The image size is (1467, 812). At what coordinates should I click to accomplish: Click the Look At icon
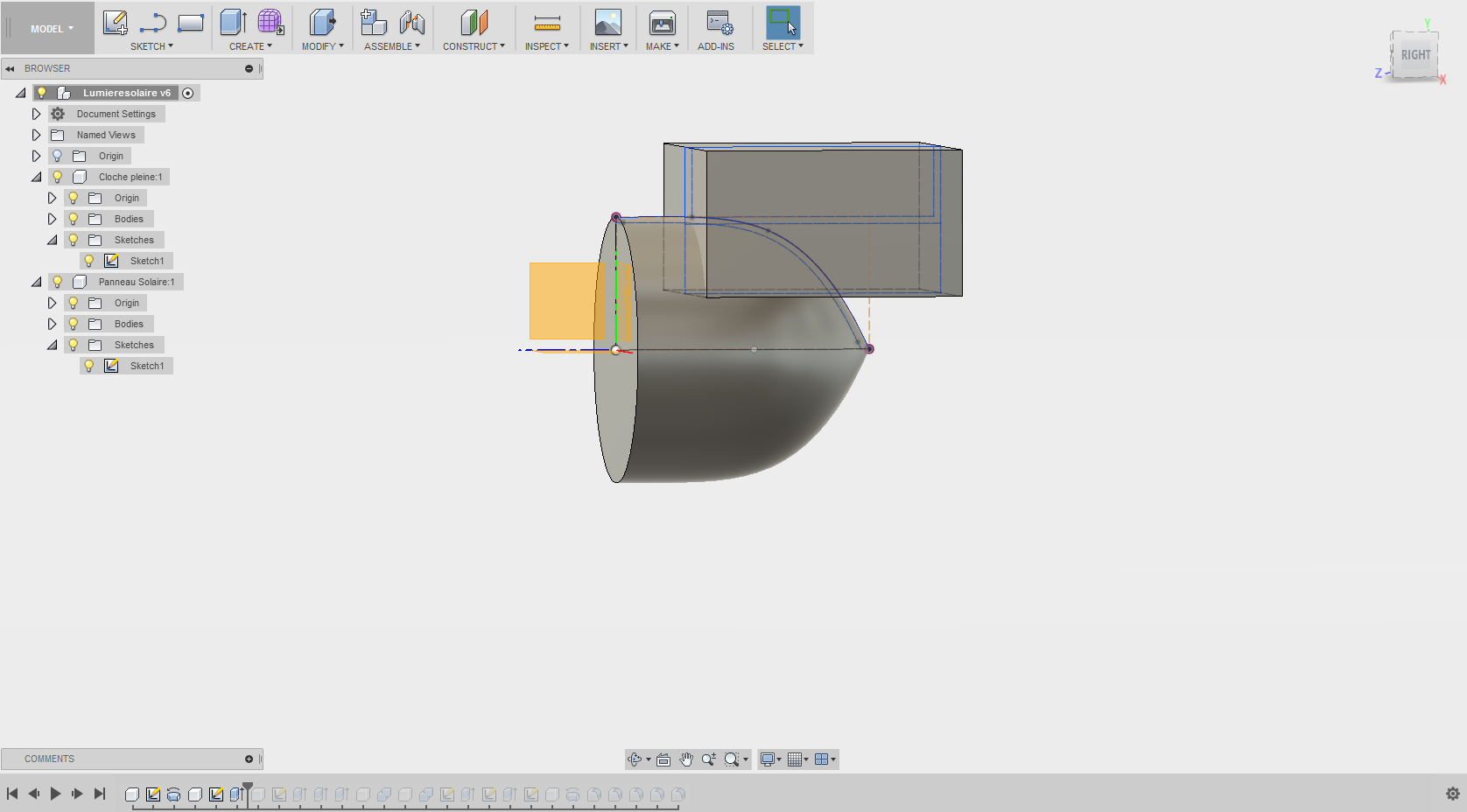(x=663, y=759)
